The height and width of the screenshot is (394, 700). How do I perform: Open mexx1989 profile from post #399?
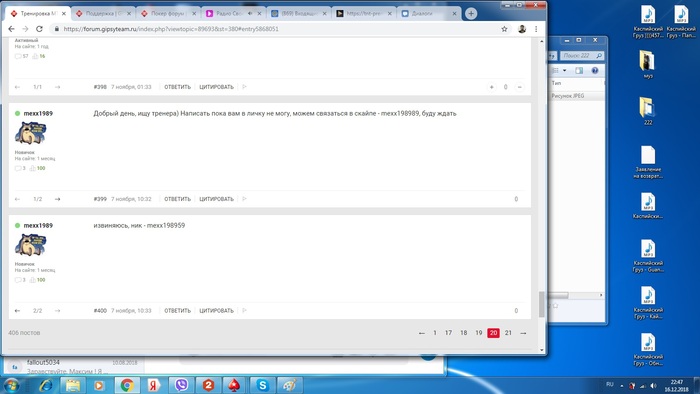pos(38,113)
